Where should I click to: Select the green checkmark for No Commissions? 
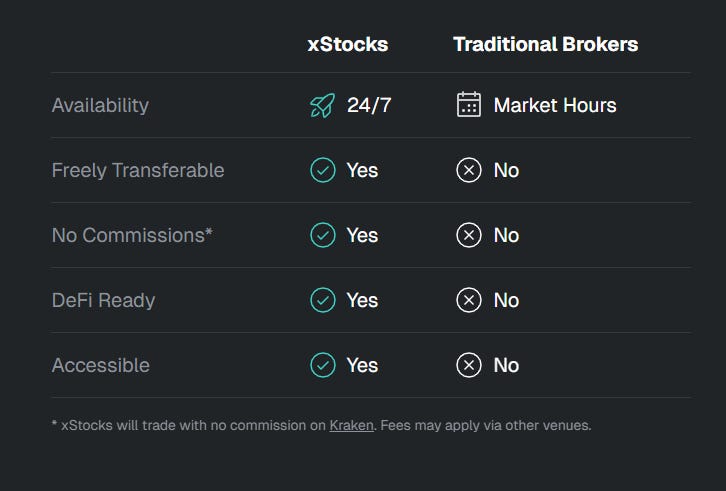point(323,235)
